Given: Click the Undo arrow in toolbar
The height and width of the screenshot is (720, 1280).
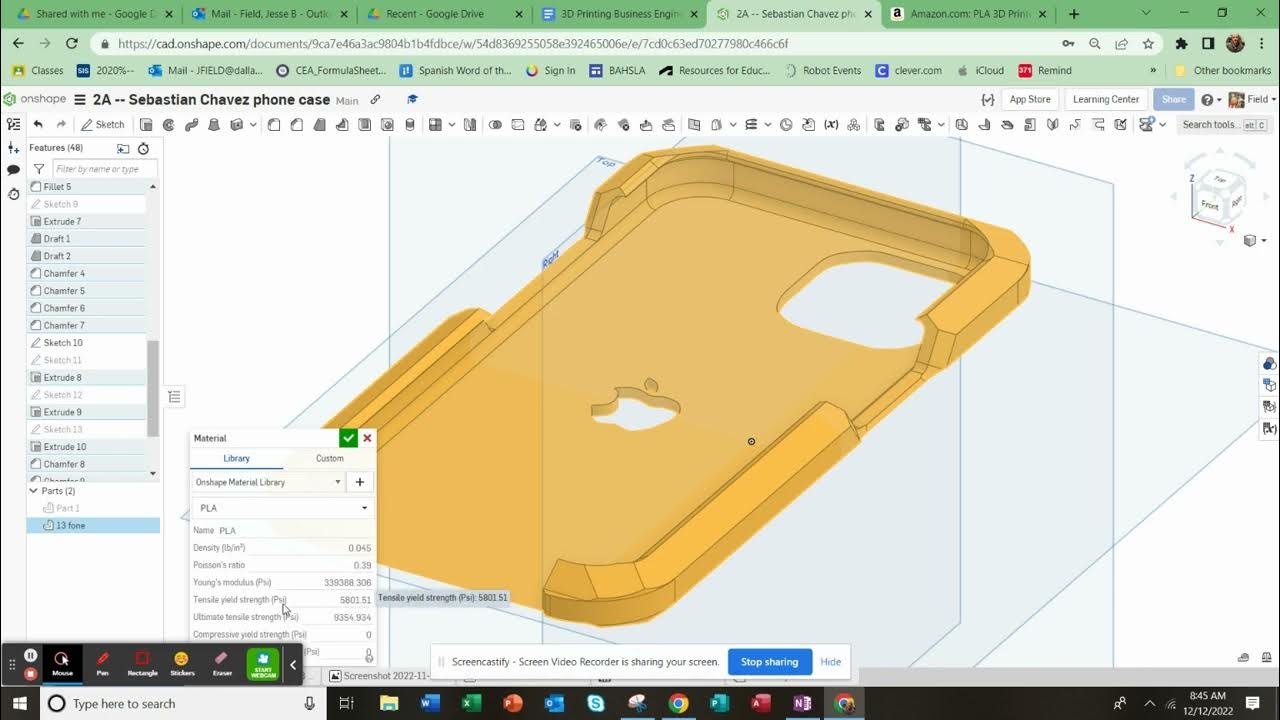Looking at the screenshot, I should pyautogui.click(x=38, y=125).
